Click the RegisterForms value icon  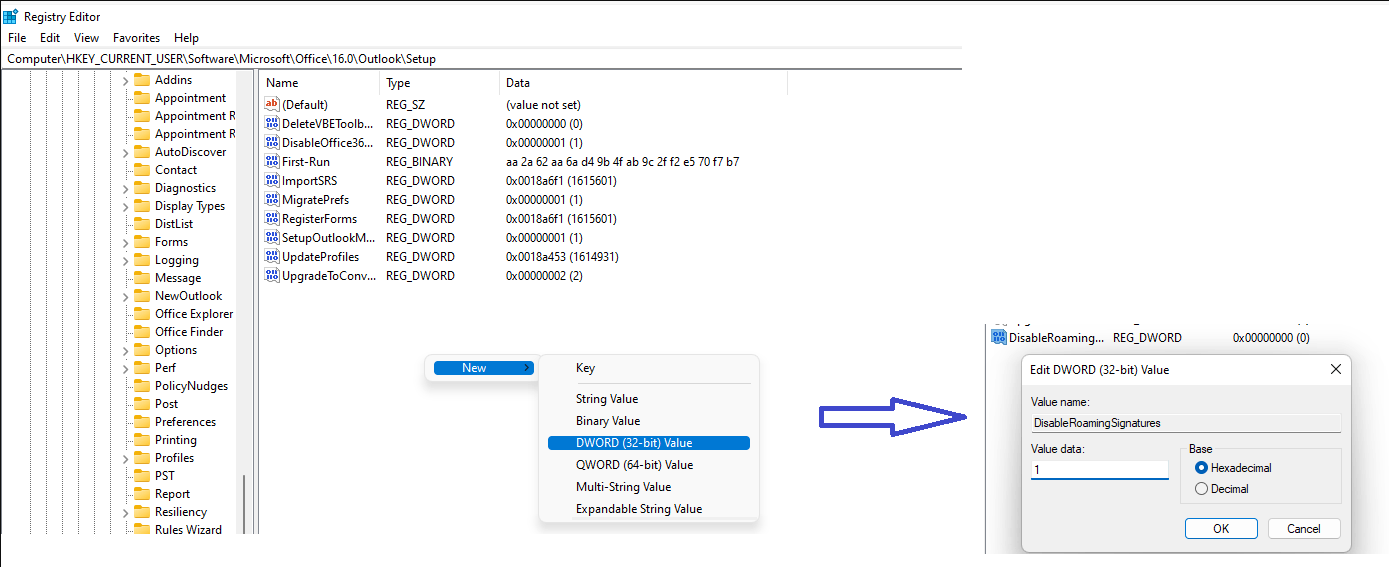[x=272, y=218]
